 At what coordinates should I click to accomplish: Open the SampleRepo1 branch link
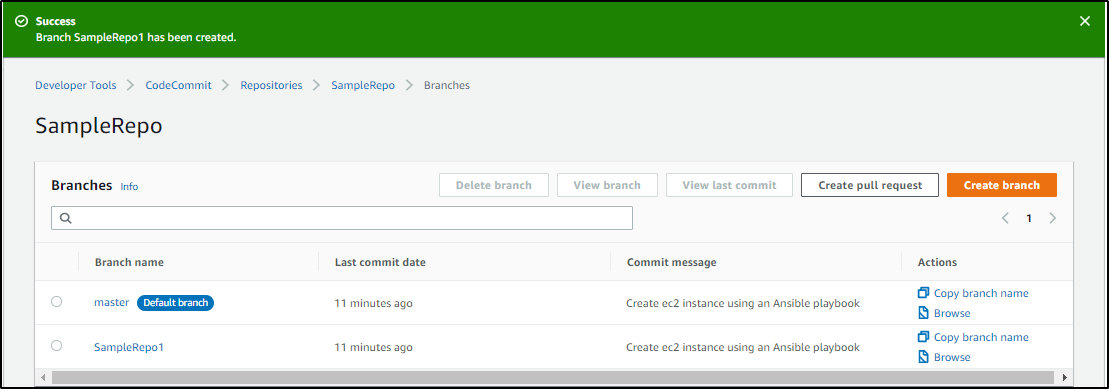point(129,347)
